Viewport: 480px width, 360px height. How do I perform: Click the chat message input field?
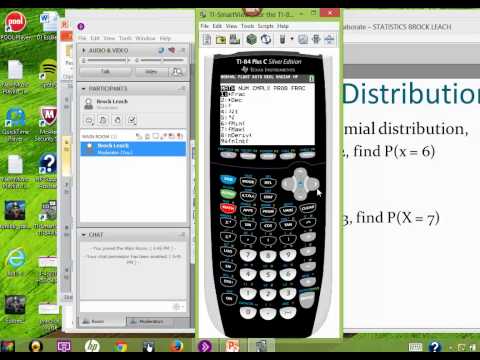coord(127,307)
